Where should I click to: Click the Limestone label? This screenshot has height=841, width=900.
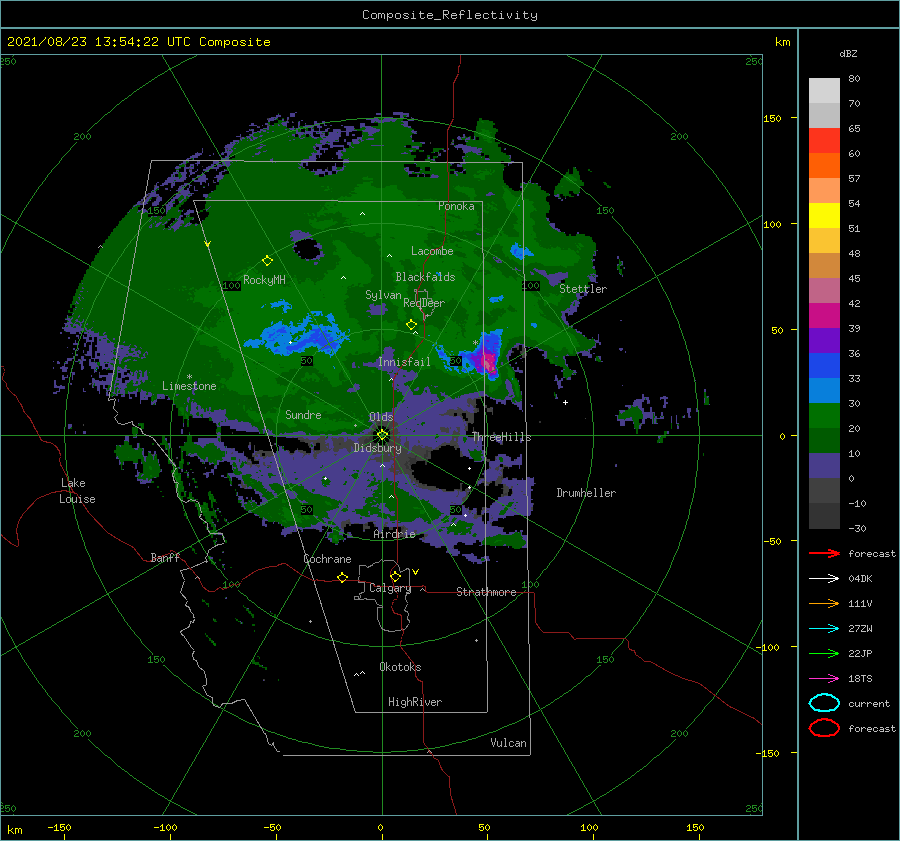click(x=189, y=386)
